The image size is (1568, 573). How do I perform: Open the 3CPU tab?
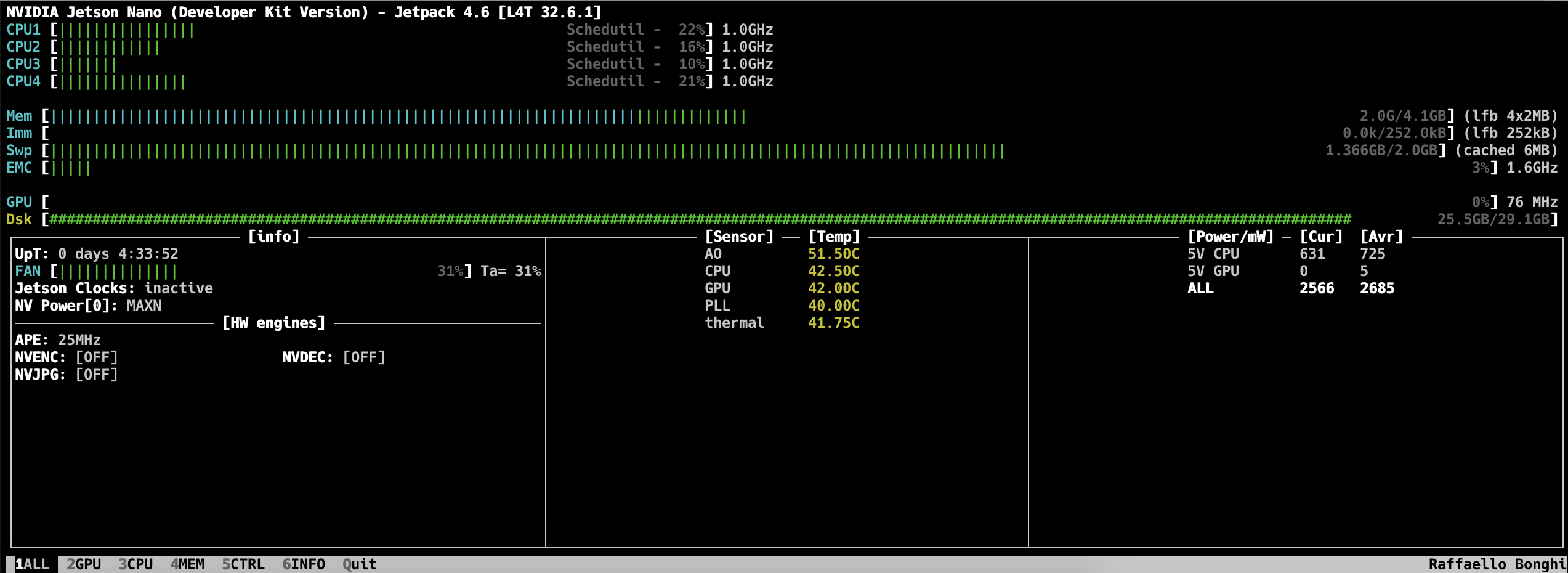[135, 564]
